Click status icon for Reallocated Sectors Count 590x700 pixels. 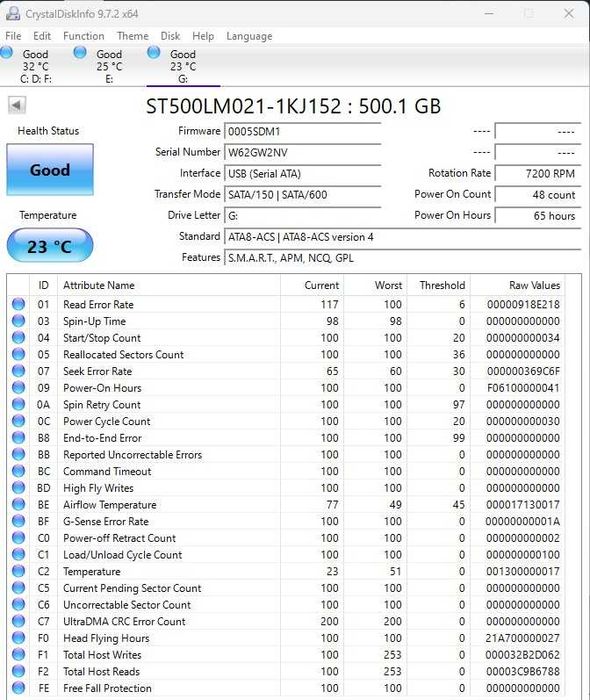pyautogui.click(x=18, y=354)
